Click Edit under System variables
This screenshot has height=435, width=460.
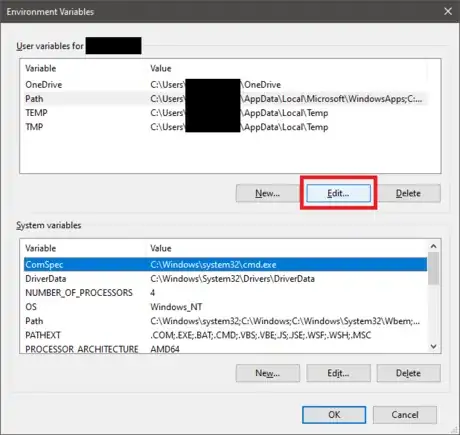[338, 373]
